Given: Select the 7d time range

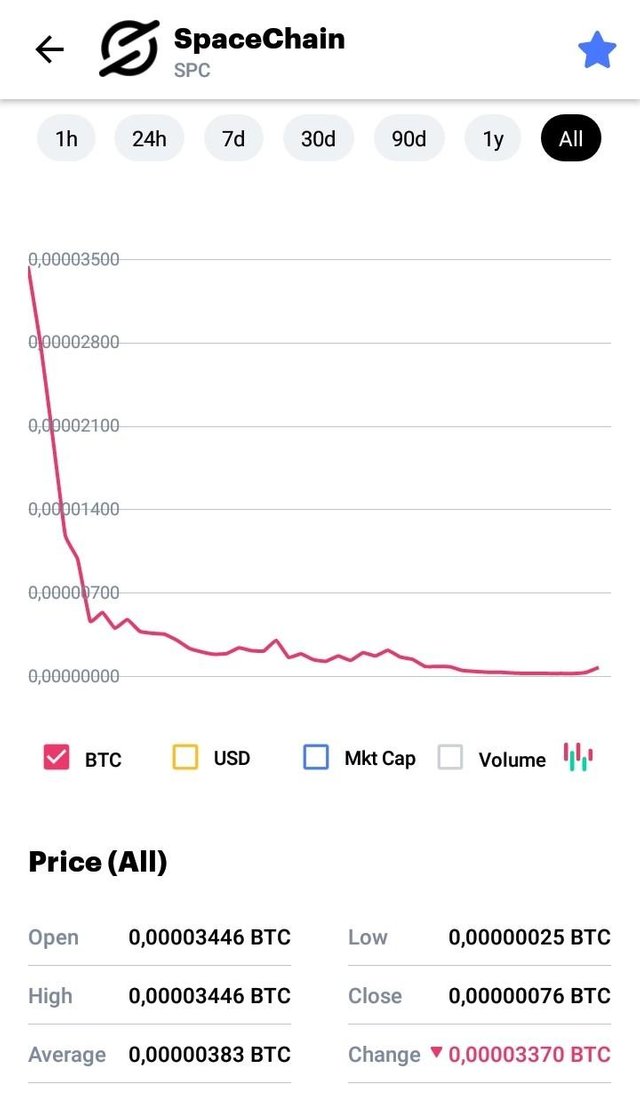Looking at the screenshot, I should 233,138.
